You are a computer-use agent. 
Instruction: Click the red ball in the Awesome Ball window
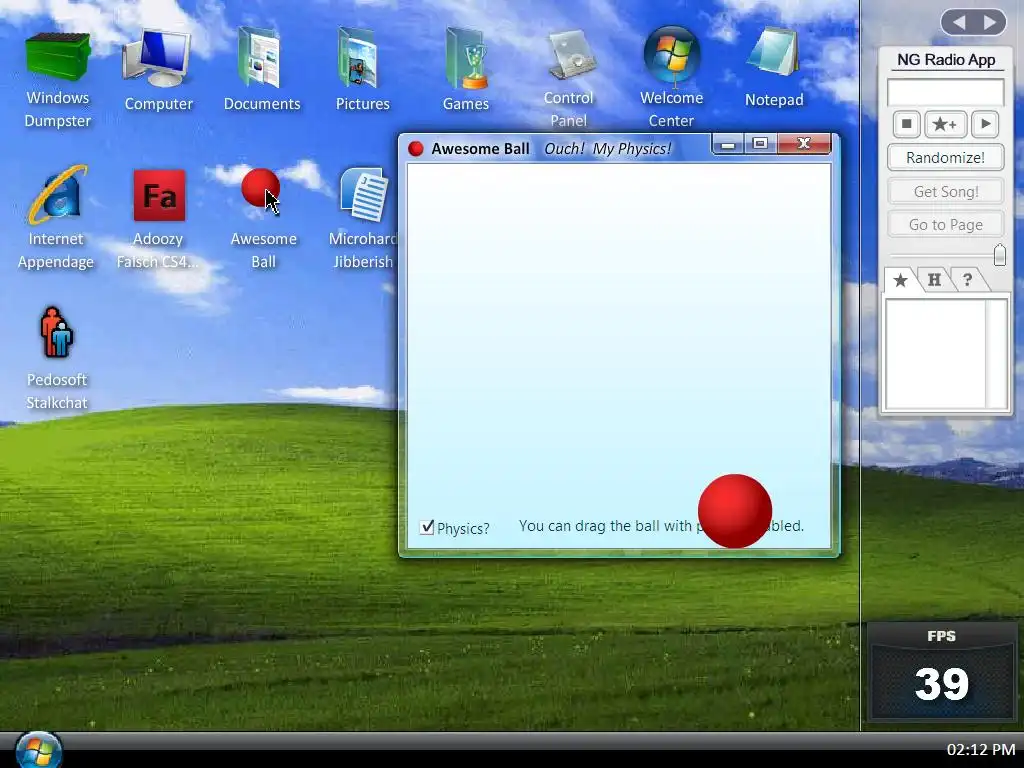click(735, 511)
